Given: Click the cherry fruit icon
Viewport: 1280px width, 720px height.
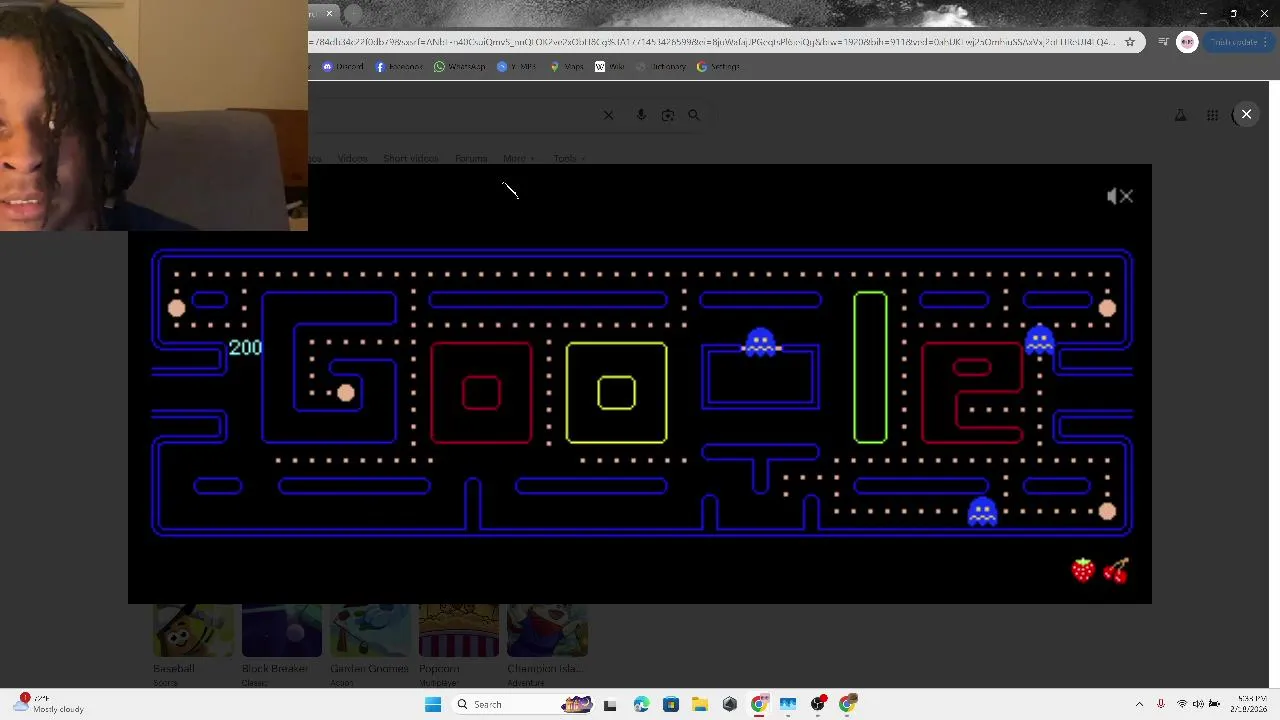Looking at the screenshot, I should click(1116, 570).
